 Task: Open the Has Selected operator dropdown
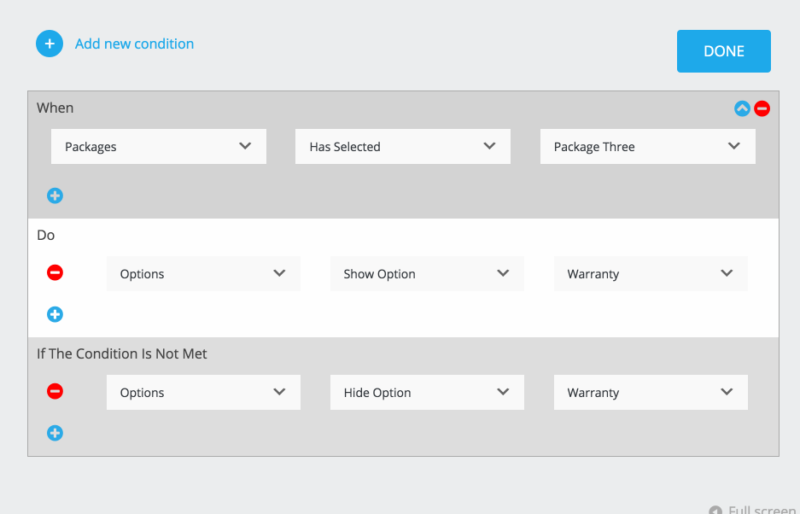[x=403, y=146]
